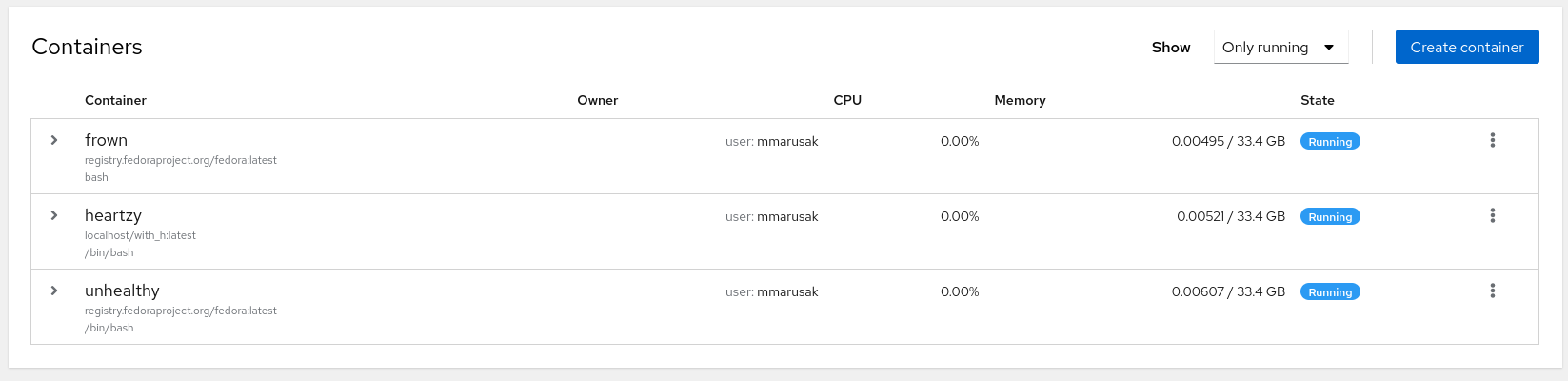Click the Create container button

coord(1466,48)
